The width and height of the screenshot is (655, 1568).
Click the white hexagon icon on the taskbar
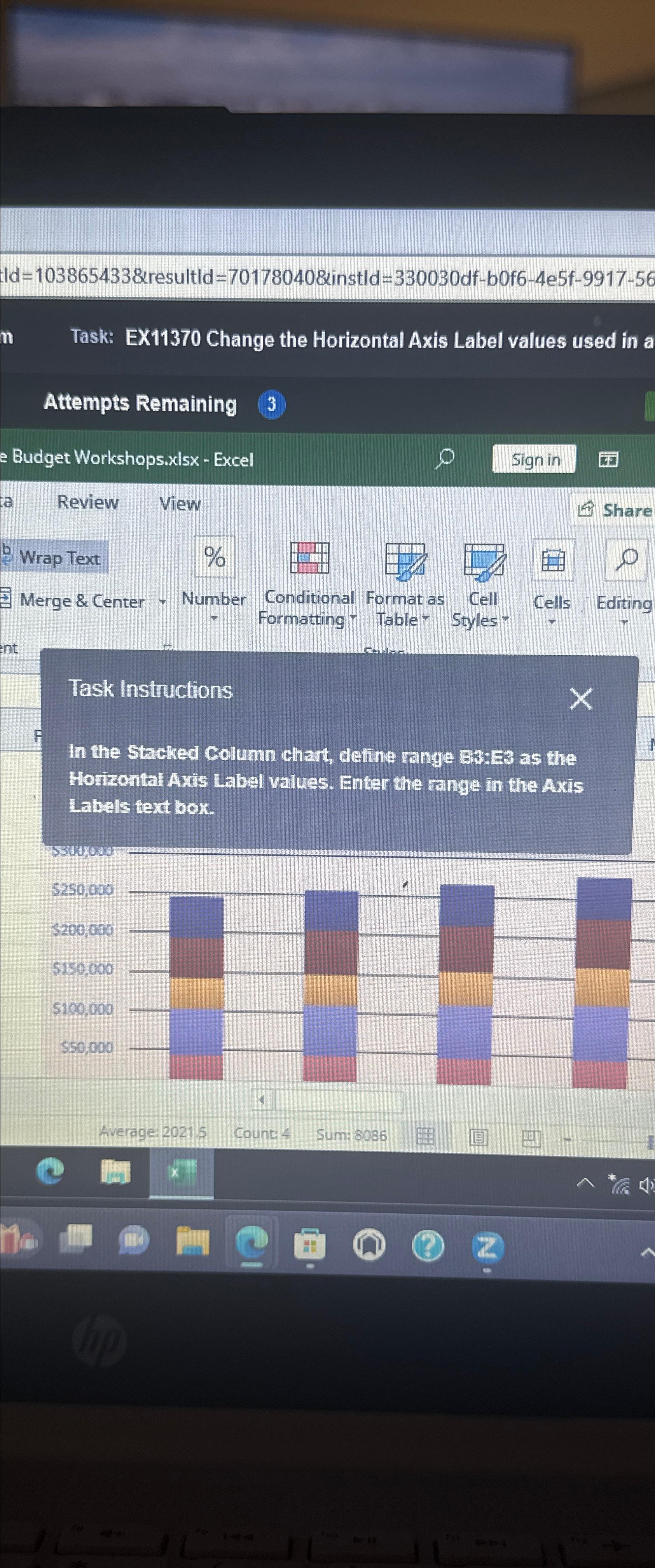(x=369, y=1245)
